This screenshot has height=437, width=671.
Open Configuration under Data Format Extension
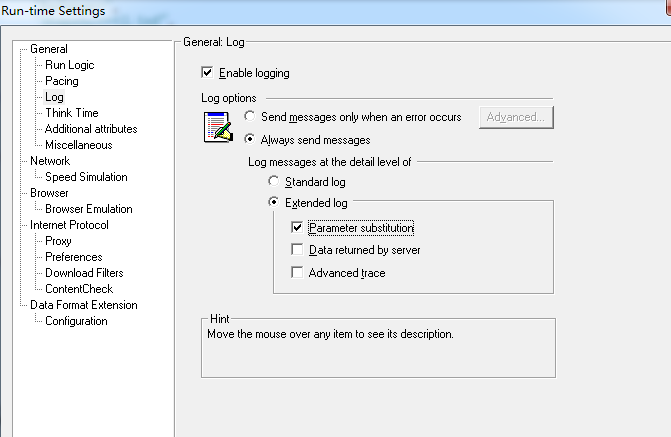[76, 321]
